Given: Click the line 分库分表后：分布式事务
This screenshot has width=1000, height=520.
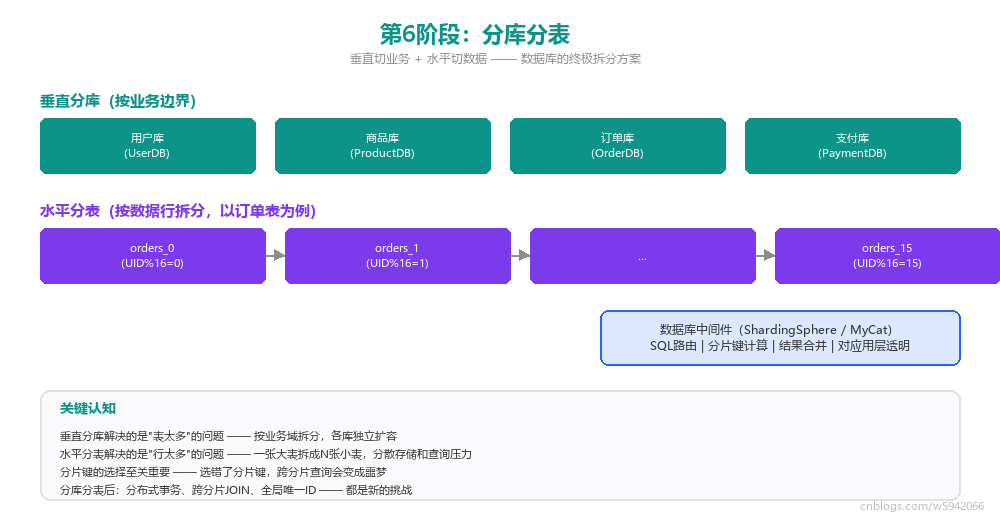Looking at the screenshot, I should (236, 490).
